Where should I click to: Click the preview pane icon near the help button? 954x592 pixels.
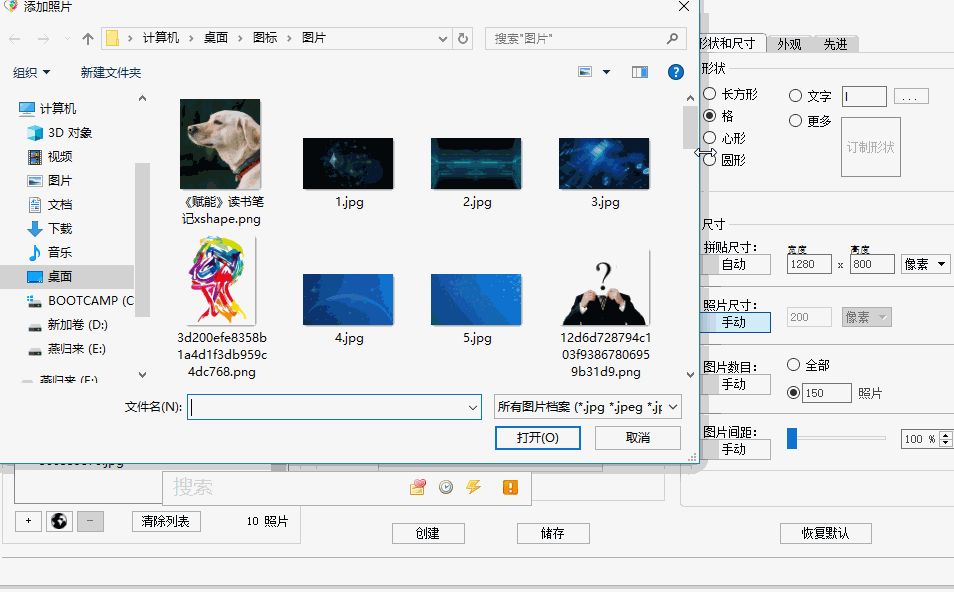639,72
